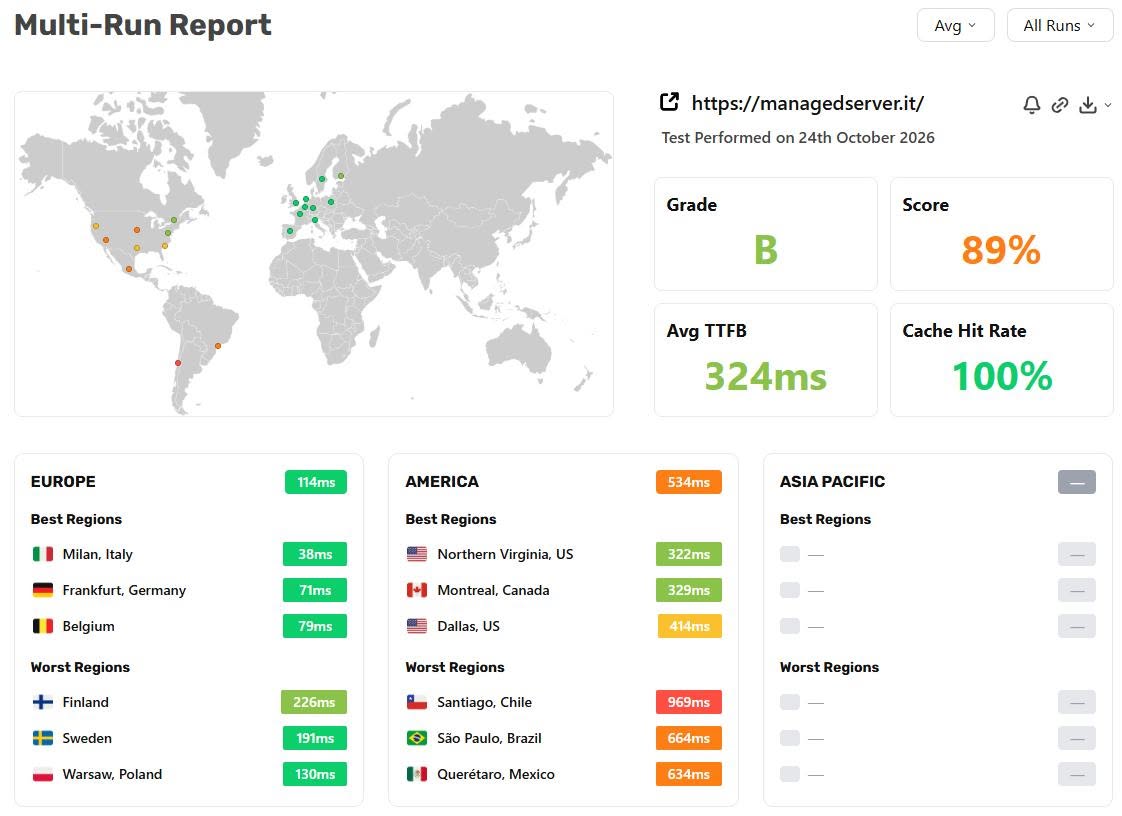Select Querétaro, Mexico region

(x=496, y=774)
